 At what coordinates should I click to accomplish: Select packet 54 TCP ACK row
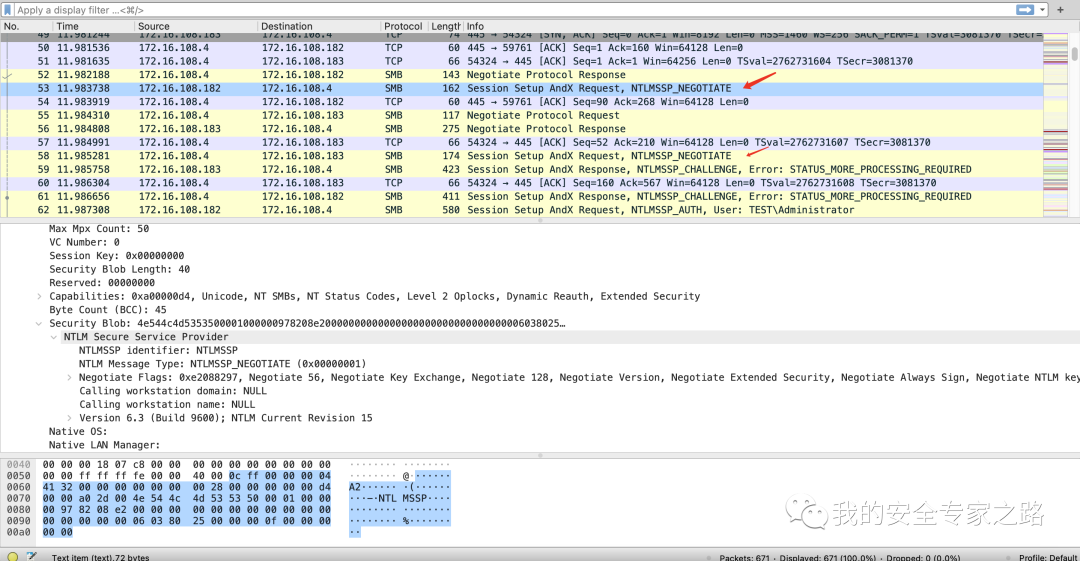(521, 102)
